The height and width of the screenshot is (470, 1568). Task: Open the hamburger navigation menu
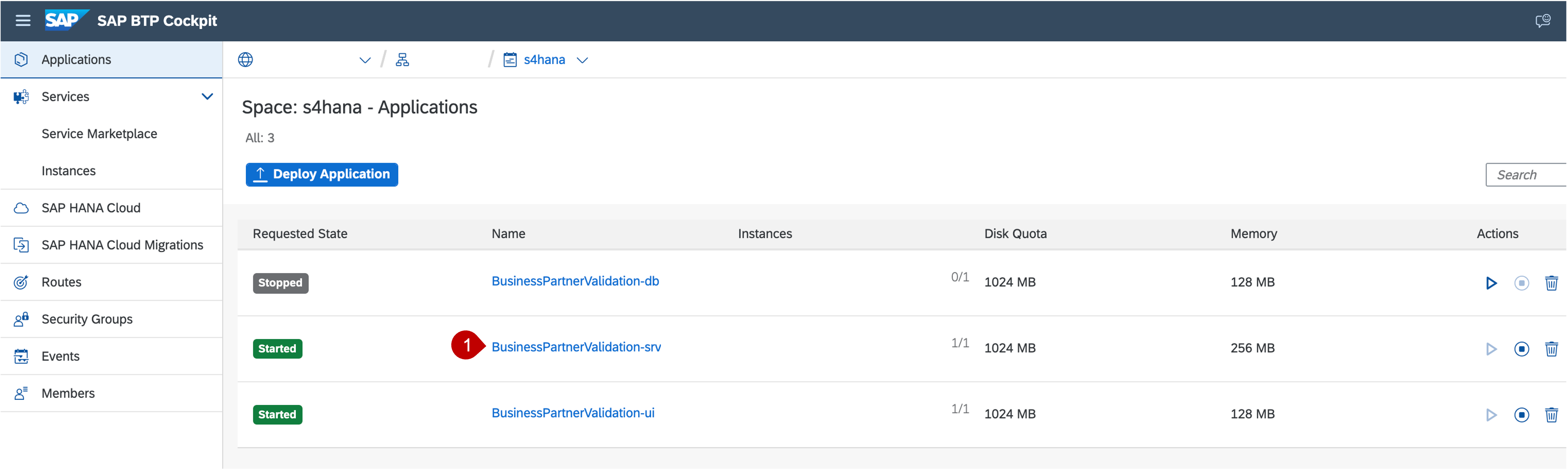tap(23, 21)
